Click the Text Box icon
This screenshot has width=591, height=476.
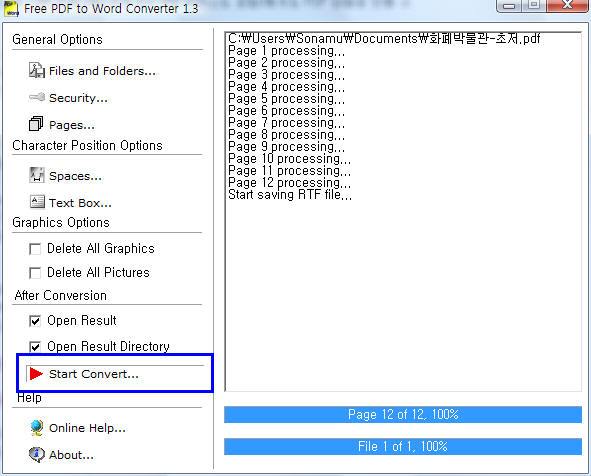(37, 202)
